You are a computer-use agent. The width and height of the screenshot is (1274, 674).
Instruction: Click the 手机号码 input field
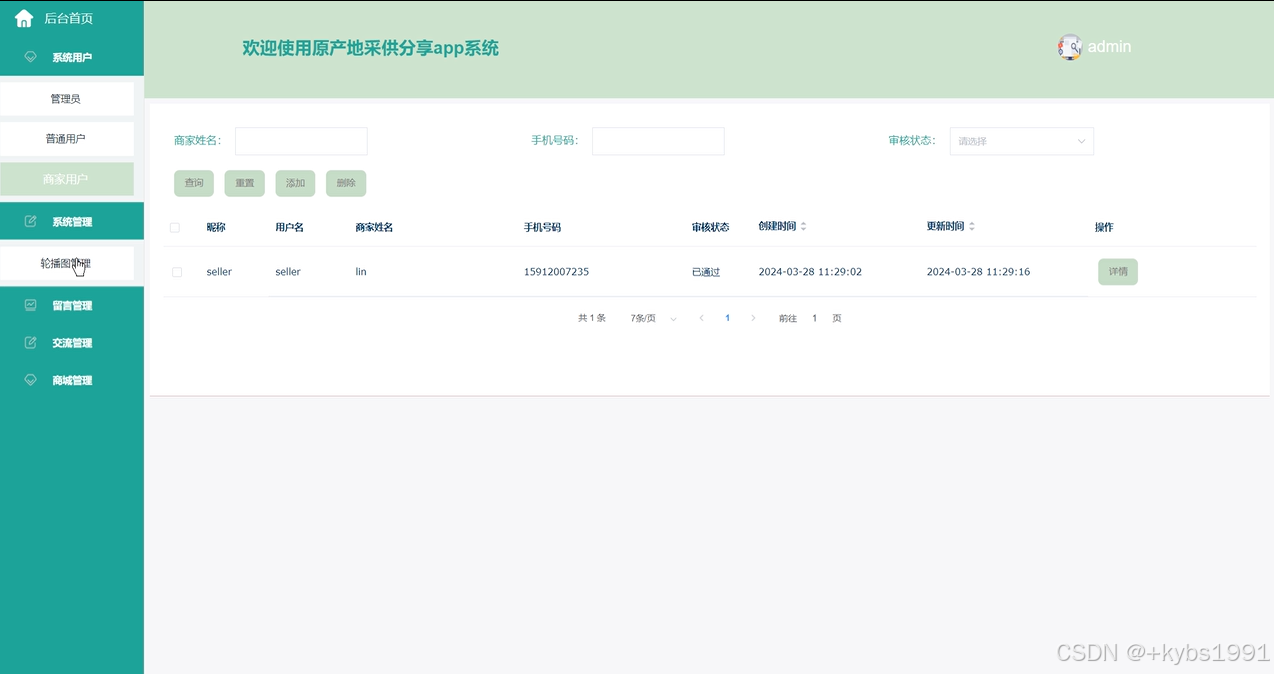coord(658,141)
